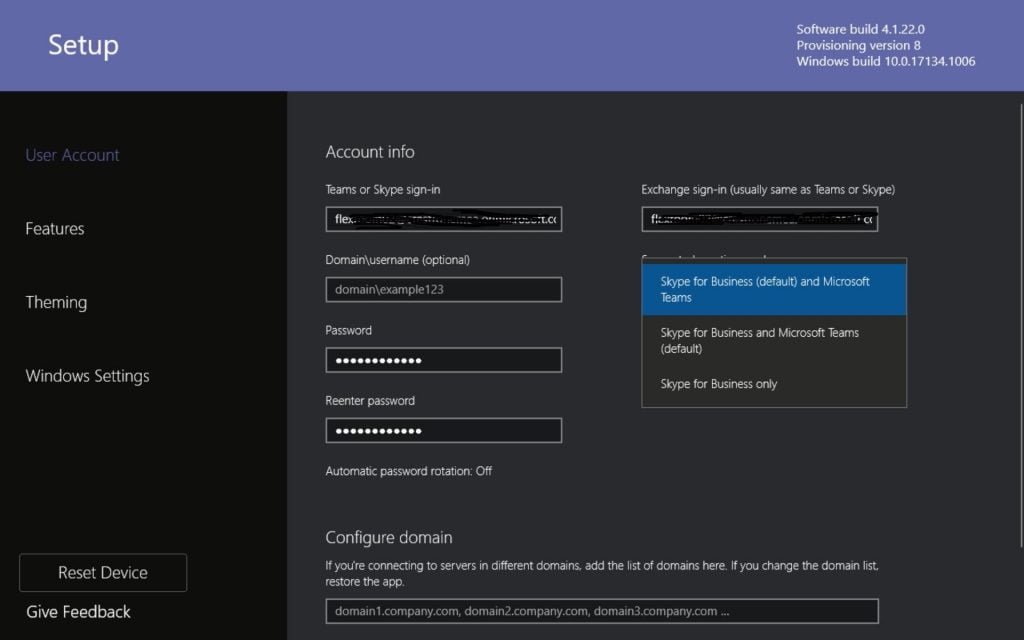Select the Password input box

point(443,360)
